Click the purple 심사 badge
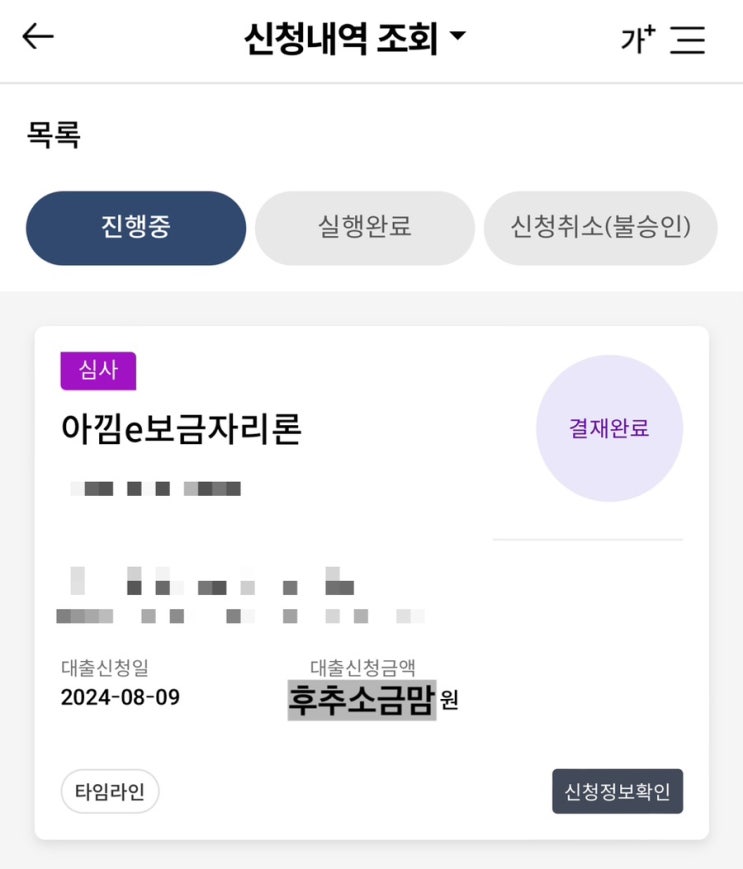 [x=98, y=371]
